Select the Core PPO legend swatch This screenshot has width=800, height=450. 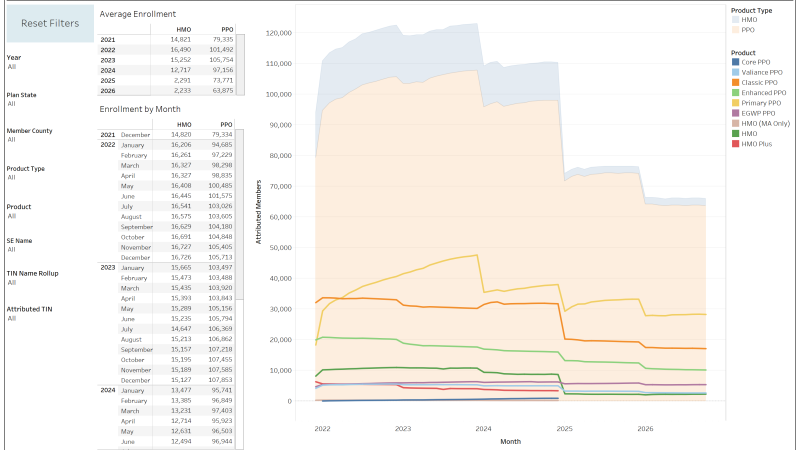(x=735, y=62)
